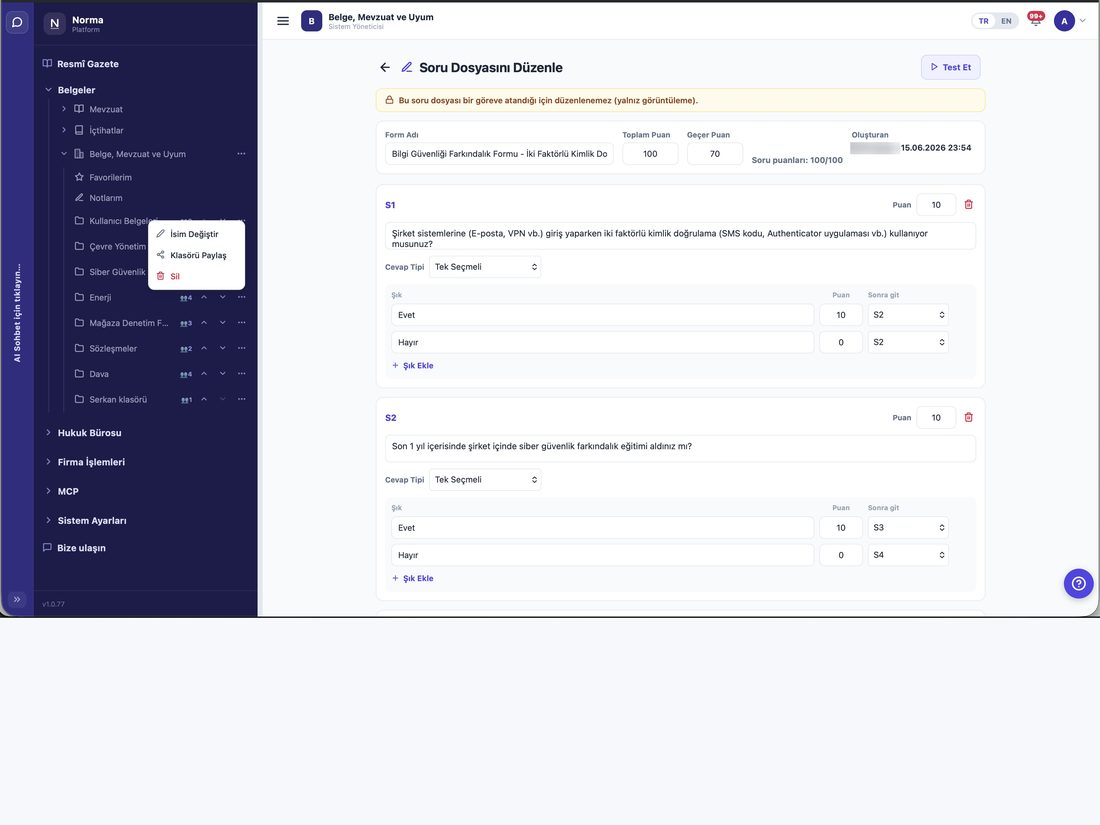Open S1 Evet Sonra git dropdown
This screenshot has width=1100, height=825.
(x=908, y=315)
